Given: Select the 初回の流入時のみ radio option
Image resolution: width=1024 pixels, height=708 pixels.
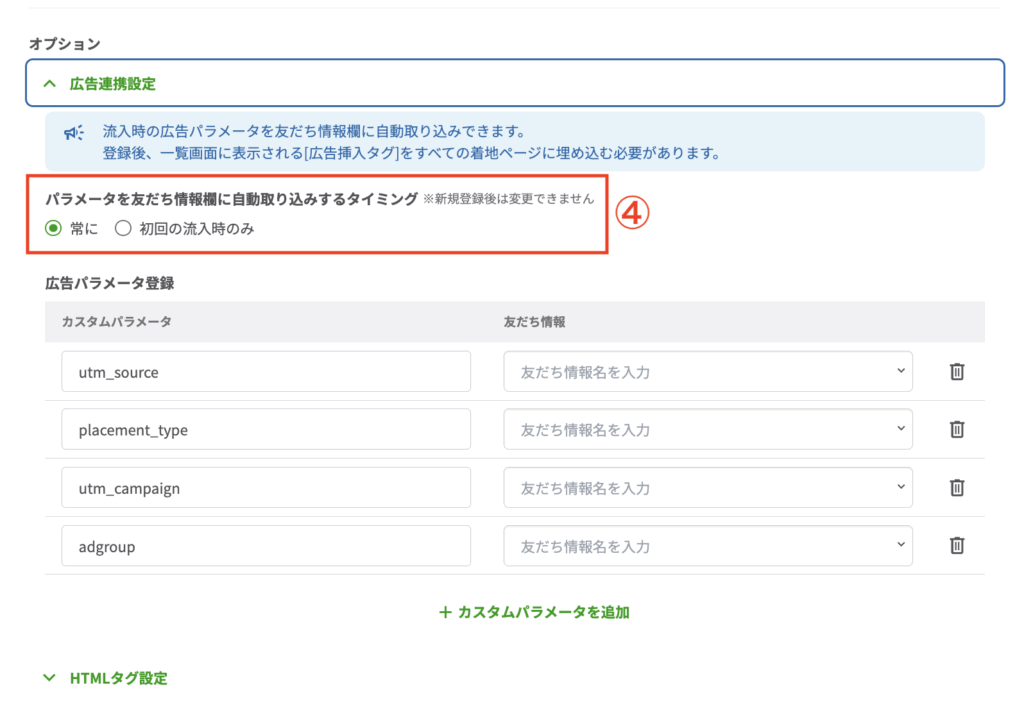Looking at the screenshot, I should pos(123,228).
